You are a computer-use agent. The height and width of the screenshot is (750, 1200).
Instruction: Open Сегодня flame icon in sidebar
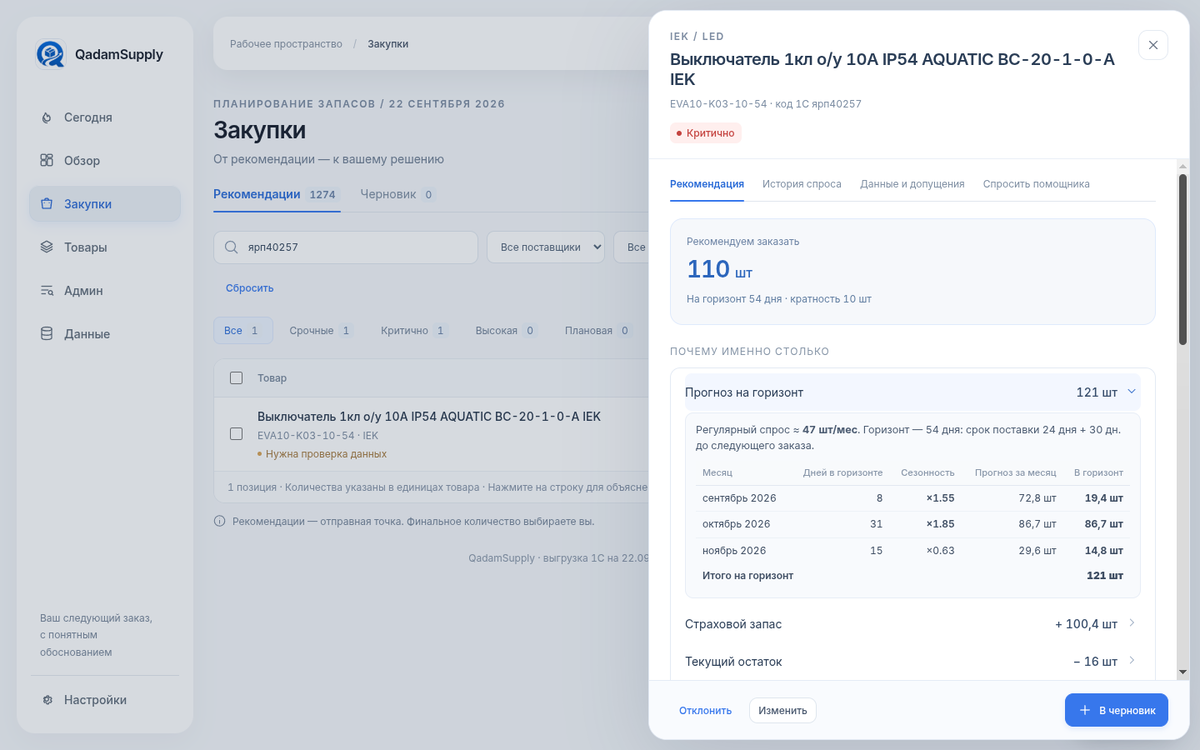[46, 117]
